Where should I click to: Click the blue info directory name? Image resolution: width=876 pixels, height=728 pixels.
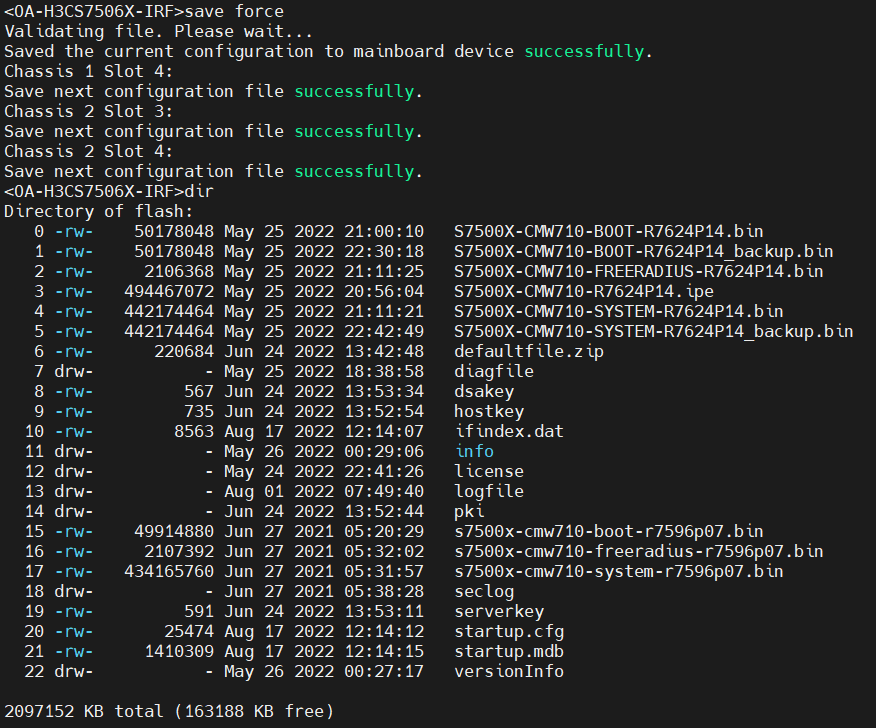pyautogui.click(x=473, y=451)
